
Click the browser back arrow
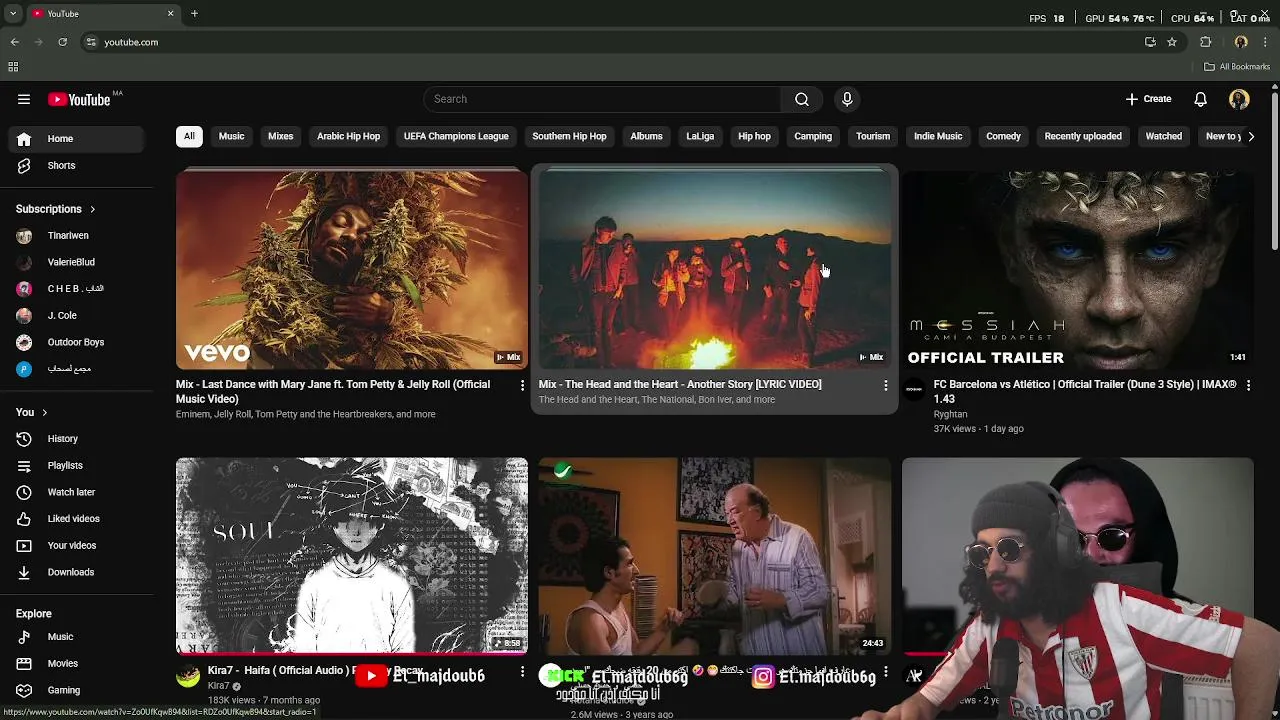point(15,42)
